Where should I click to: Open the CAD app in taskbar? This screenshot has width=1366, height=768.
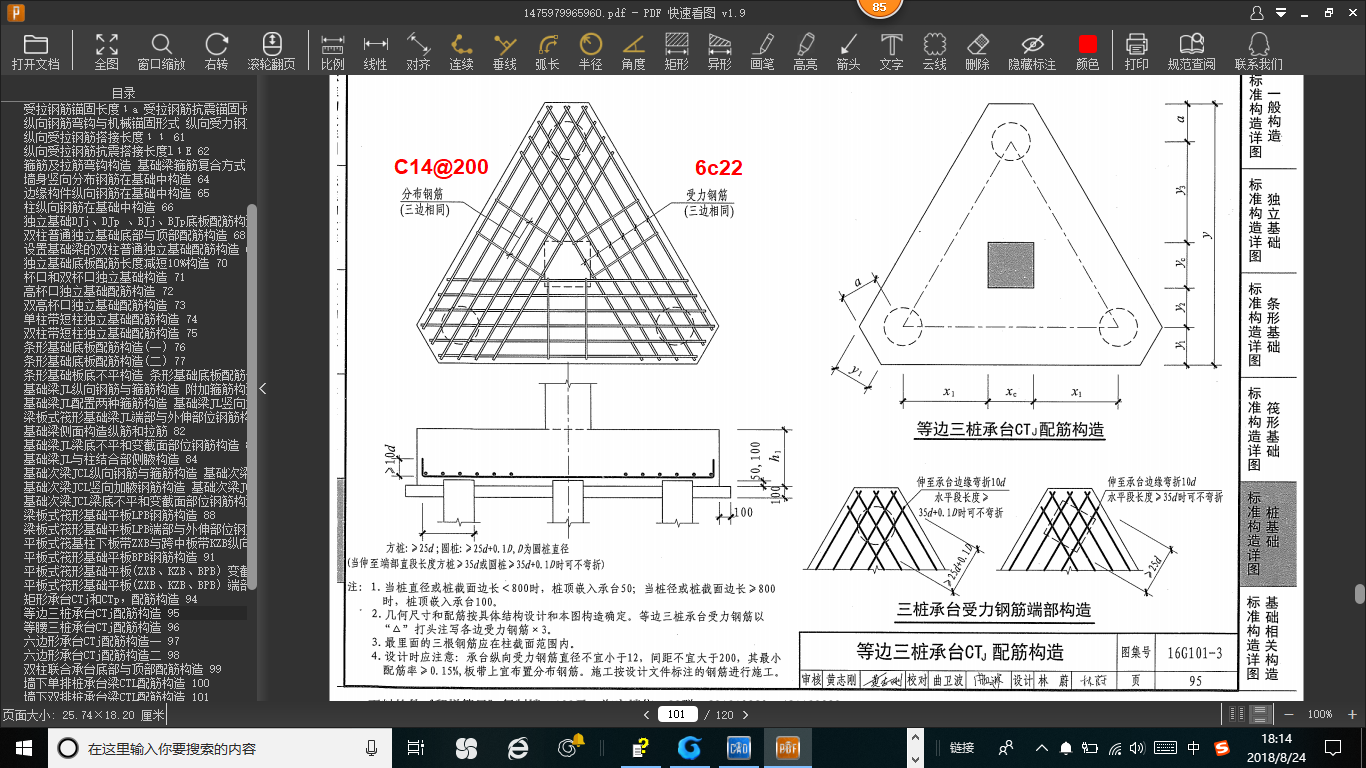coord(738,748)
